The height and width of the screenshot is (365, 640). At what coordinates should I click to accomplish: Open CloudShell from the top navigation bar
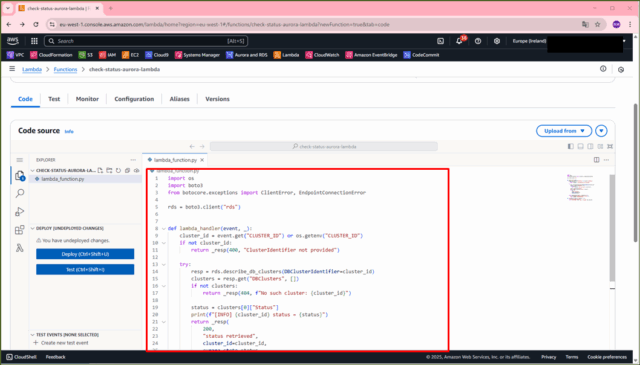(x=440, y=41)
